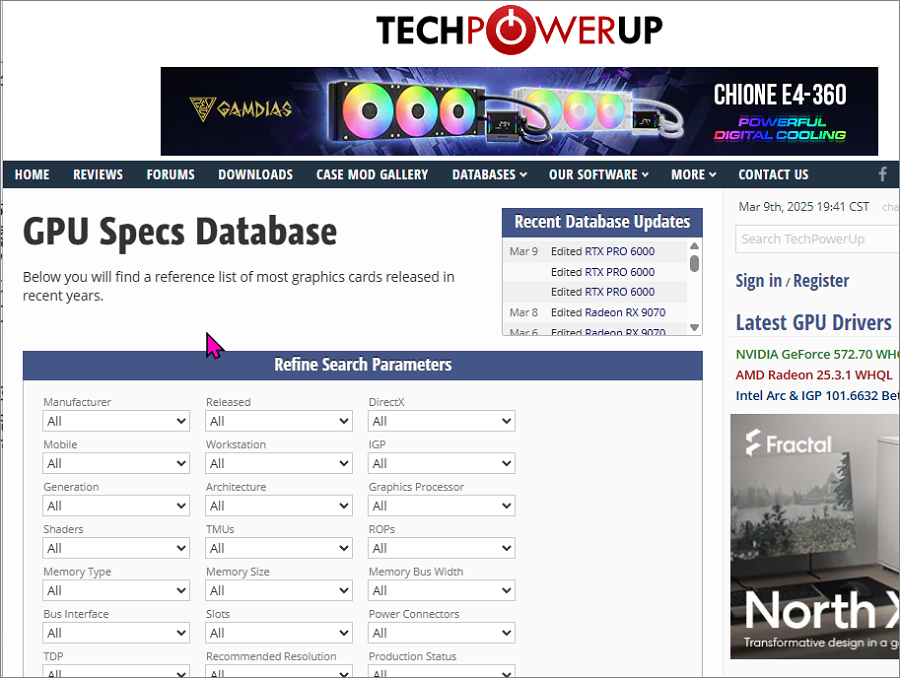Open the Memory Type dropdown
900x678 pixels.
(x=116, y=590)
